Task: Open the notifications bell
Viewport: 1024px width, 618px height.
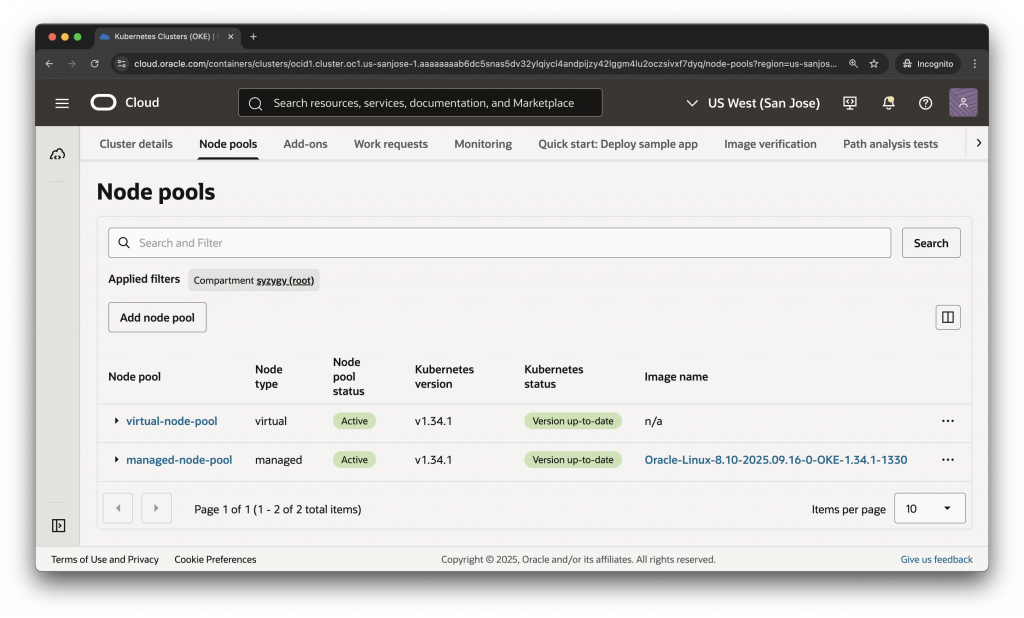Action: point(888,103)
